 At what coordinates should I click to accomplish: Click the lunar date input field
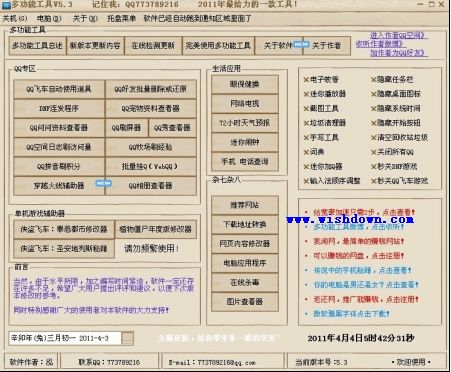[x=65, y=338]
